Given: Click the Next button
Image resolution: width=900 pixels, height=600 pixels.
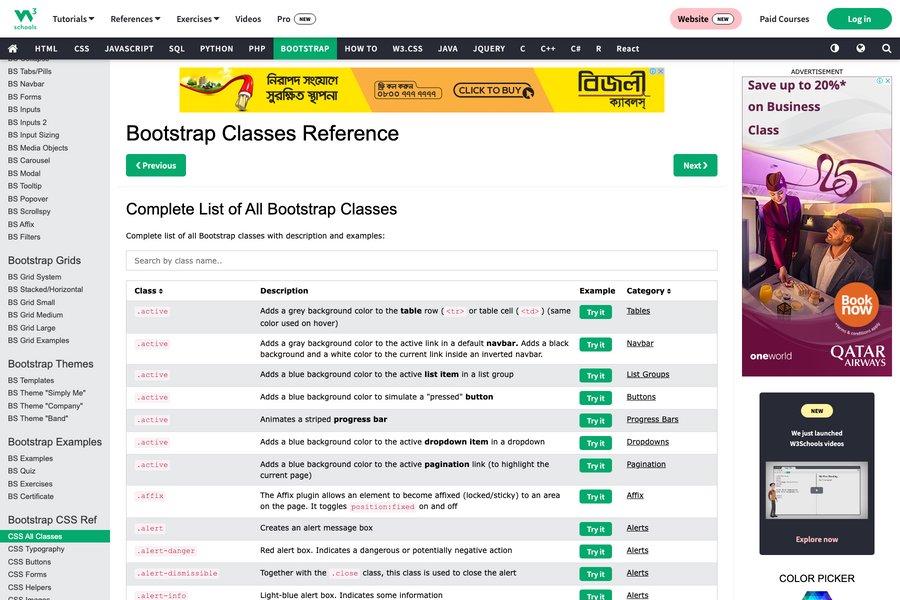Looking at the screenshot, I should pos(695,165).
